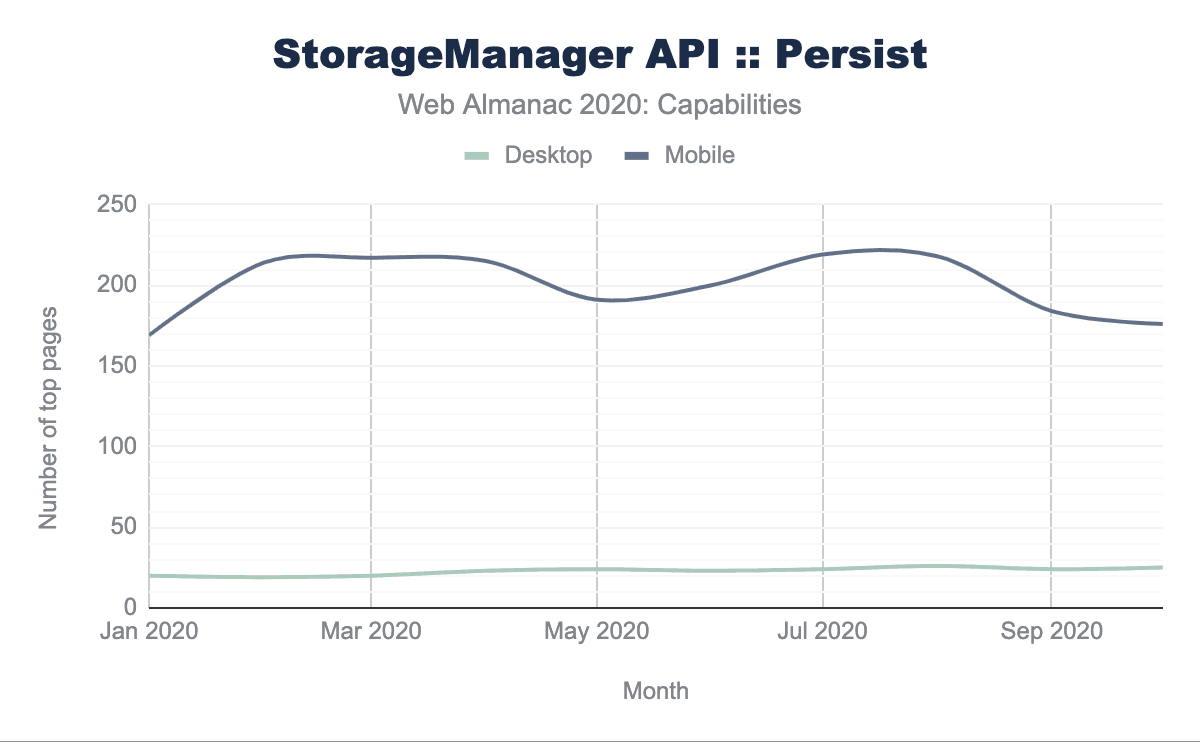Select the May 2020 x-axis label
Viewport: 1200px width, 742px height.
[x=598, y=632]
